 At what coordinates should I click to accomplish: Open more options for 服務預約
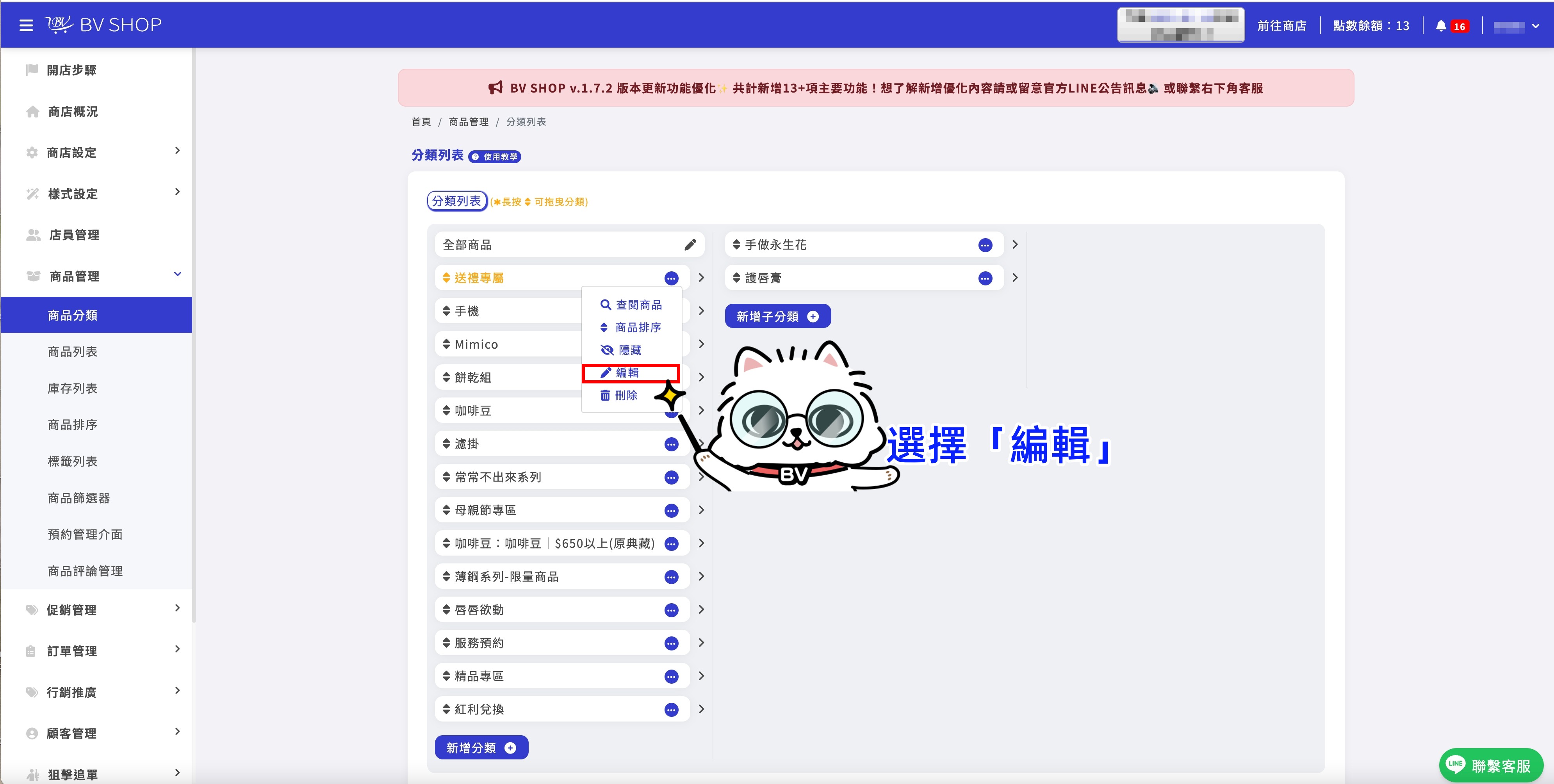tap(672, 643)
